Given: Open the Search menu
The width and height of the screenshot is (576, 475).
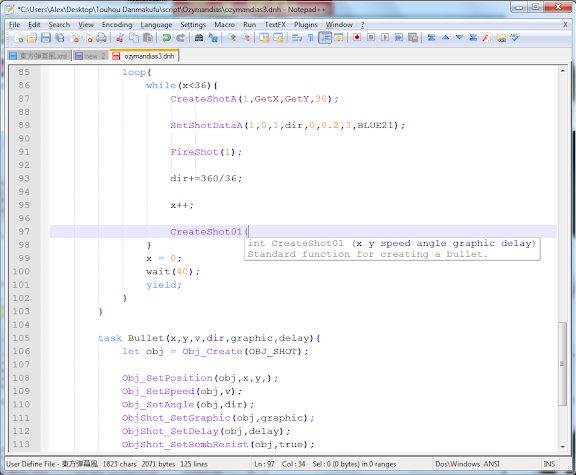Looking at the screenshot, I should 59,25.
